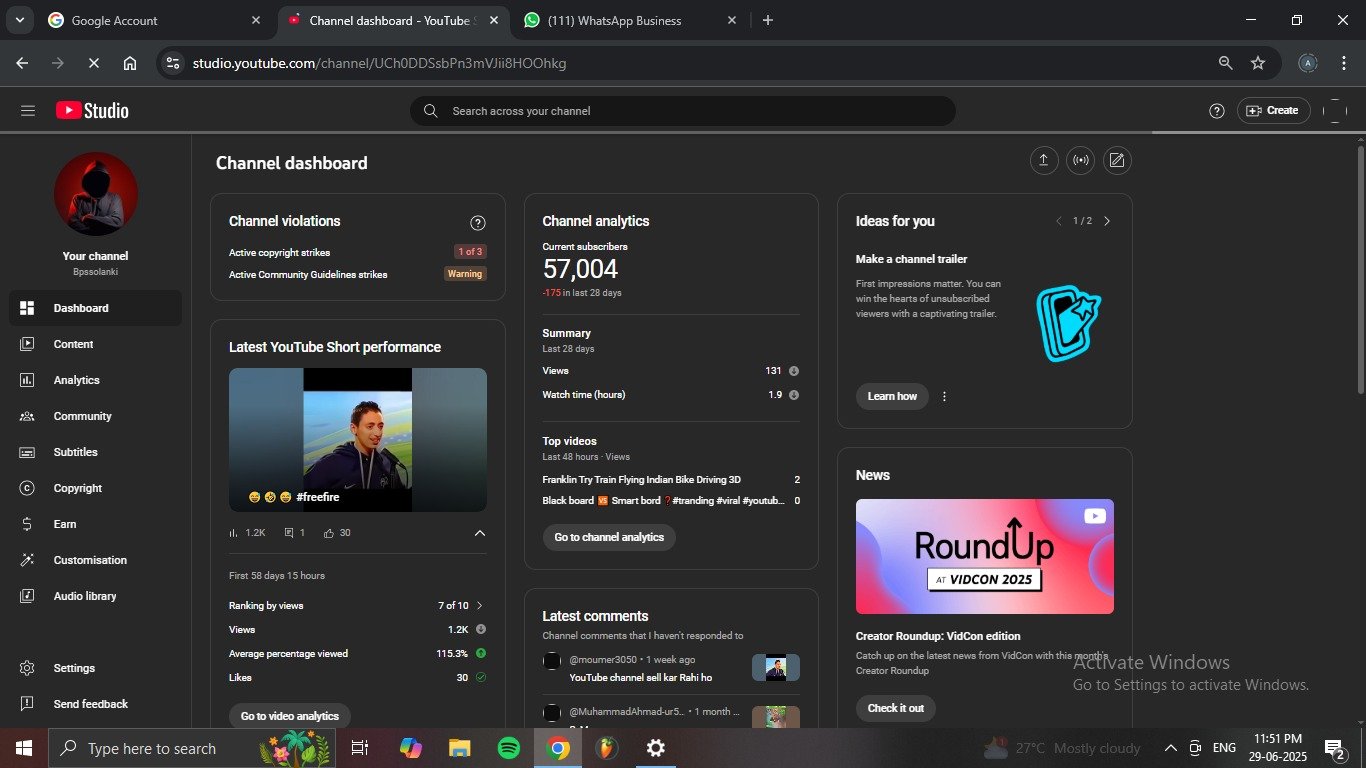The height and width of the screenshot is (768, 1366).
Task: Open Community in the sidebar
Action: [x=95, y=416]
